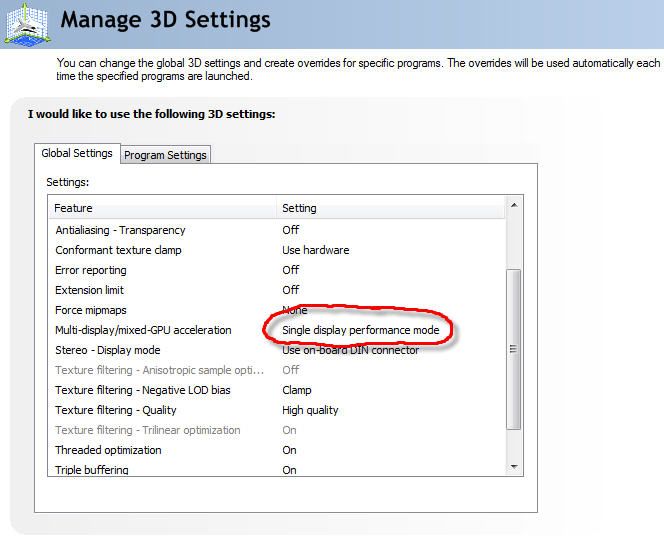Open the 'High quality' texture filtering value
Viewport: 664px width, 537px height.
click(x=310, y=410)
